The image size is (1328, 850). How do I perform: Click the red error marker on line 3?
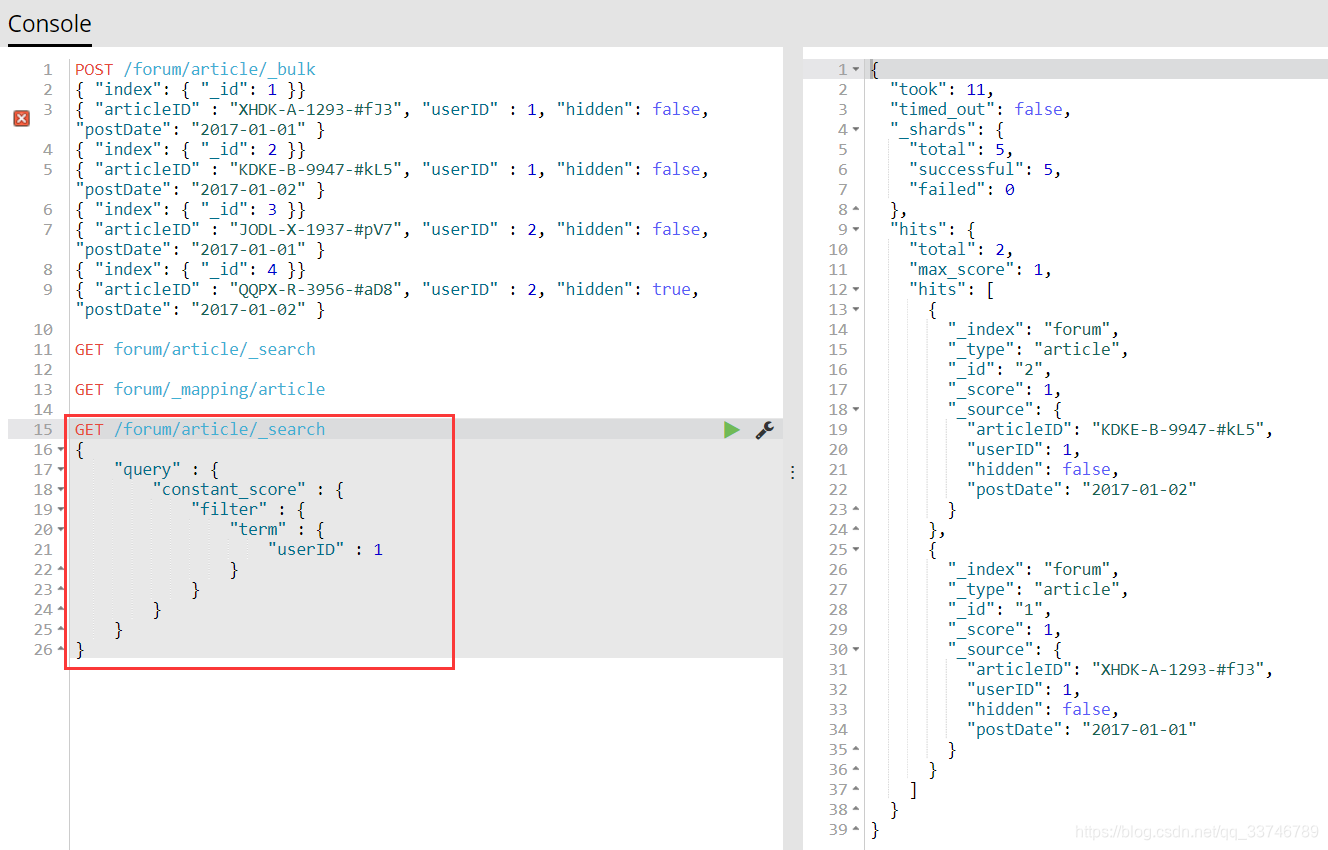pos(21,118)
